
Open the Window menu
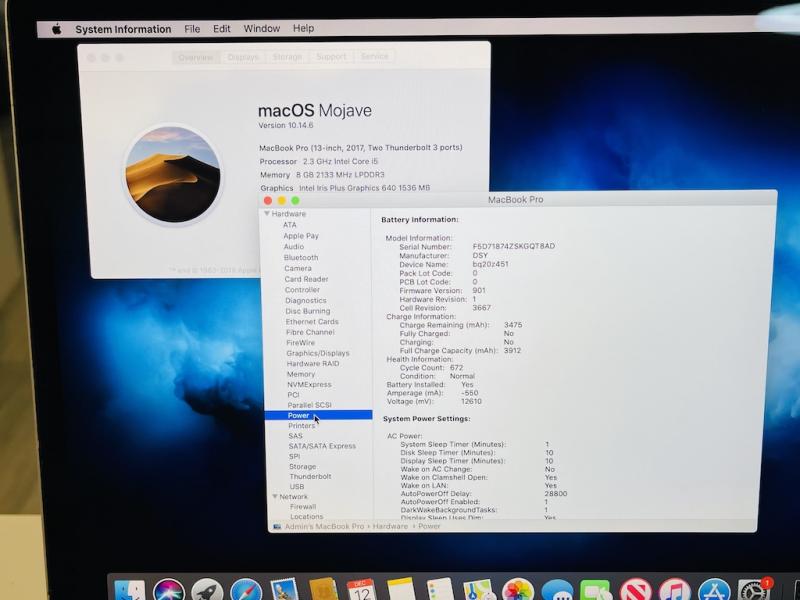(x=262, y=29)
